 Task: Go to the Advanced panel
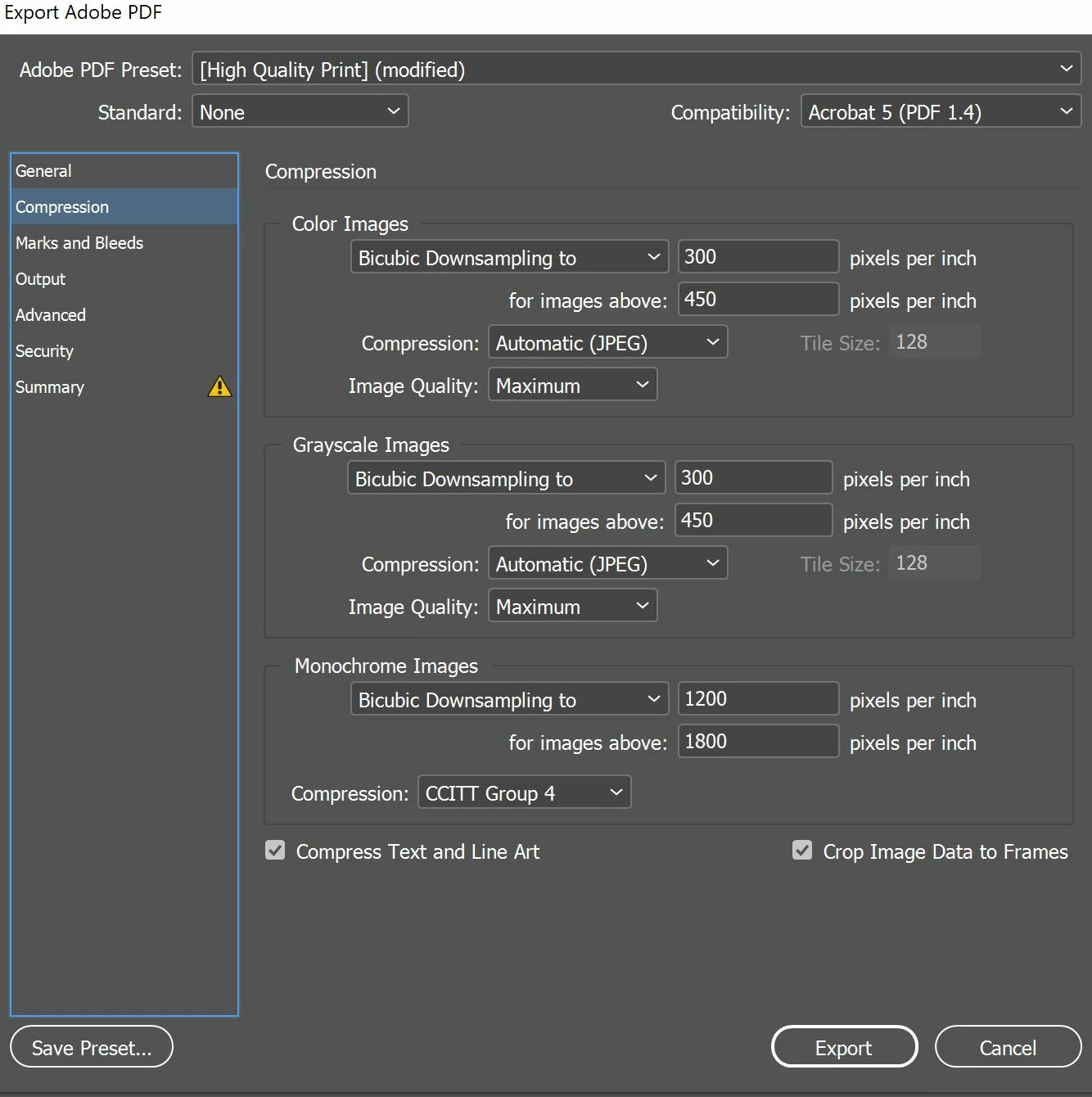pyautogui.click(x=124, y=315)
